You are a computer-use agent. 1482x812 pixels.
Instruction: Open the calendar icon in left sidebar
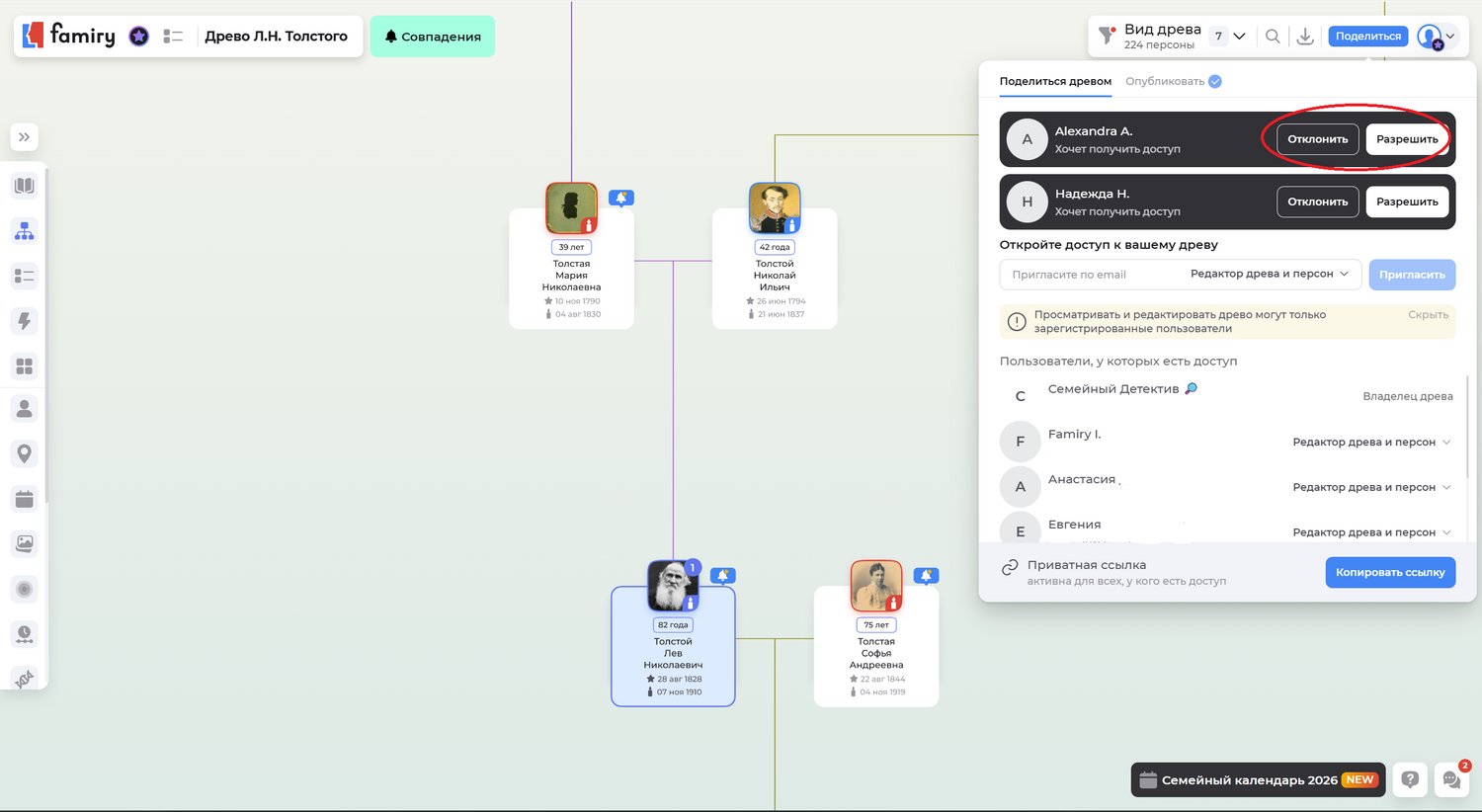point(25,499)
